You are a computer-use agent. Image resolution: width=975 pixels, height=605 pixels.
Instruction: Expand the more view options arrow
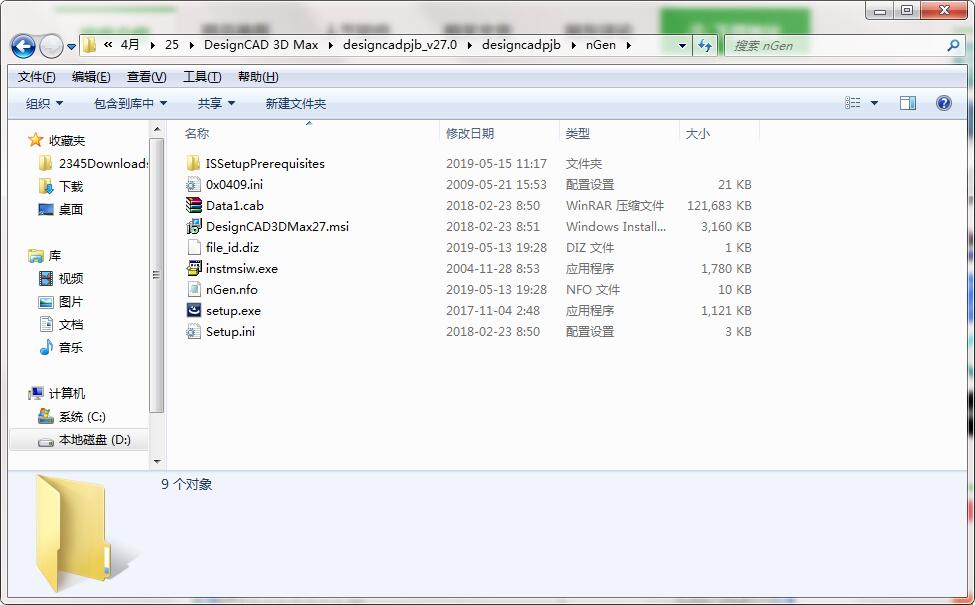[874, 103]
